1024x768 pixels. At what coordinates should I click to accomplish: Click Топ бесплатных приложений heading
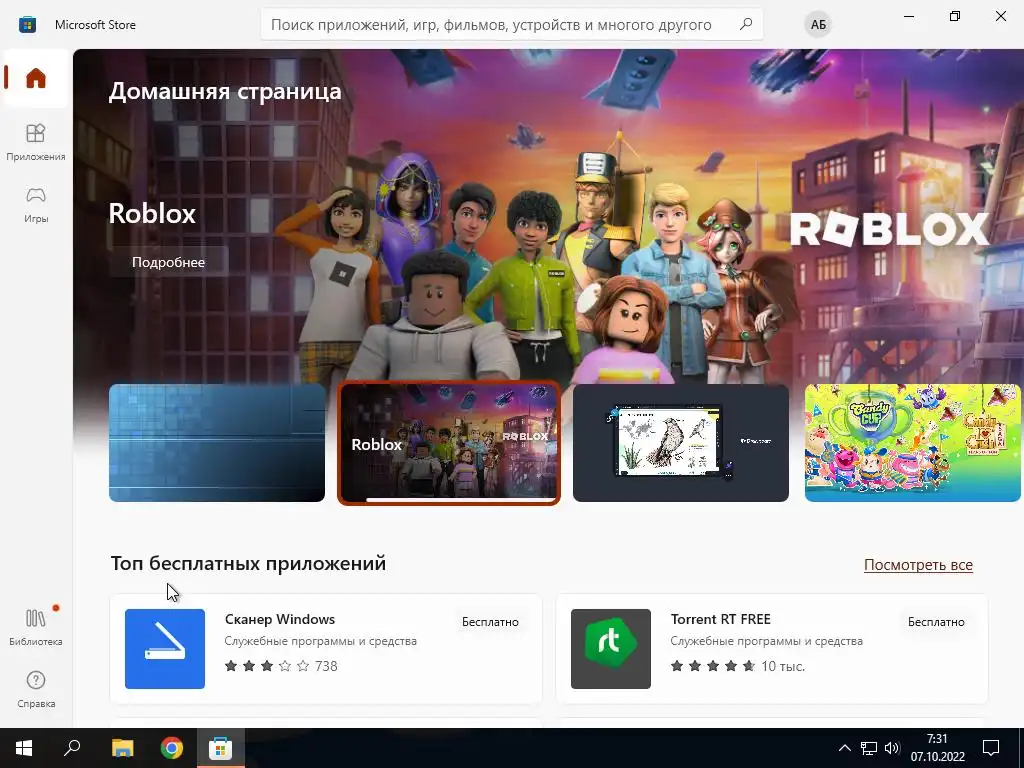248,563
